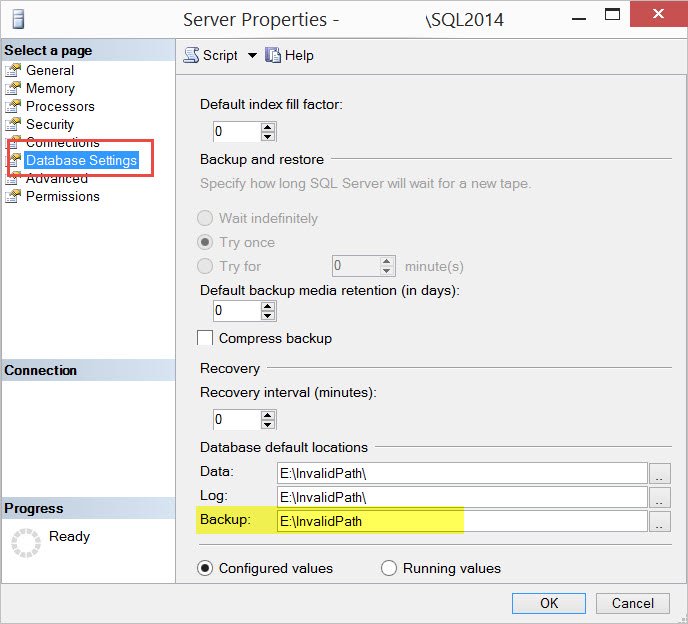
Task: Increase backup media retention days
Action: coord(267,306)
